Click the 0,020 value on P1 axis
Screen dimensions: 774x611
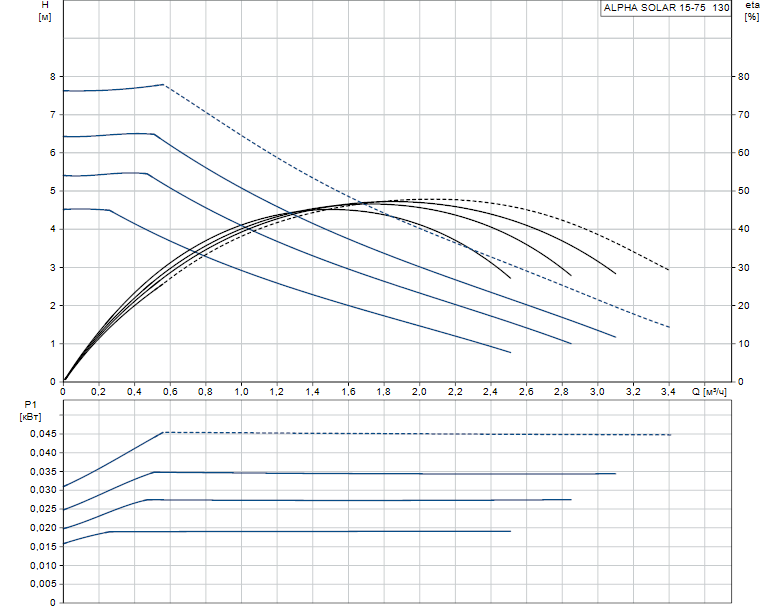[x=43, y=528]
